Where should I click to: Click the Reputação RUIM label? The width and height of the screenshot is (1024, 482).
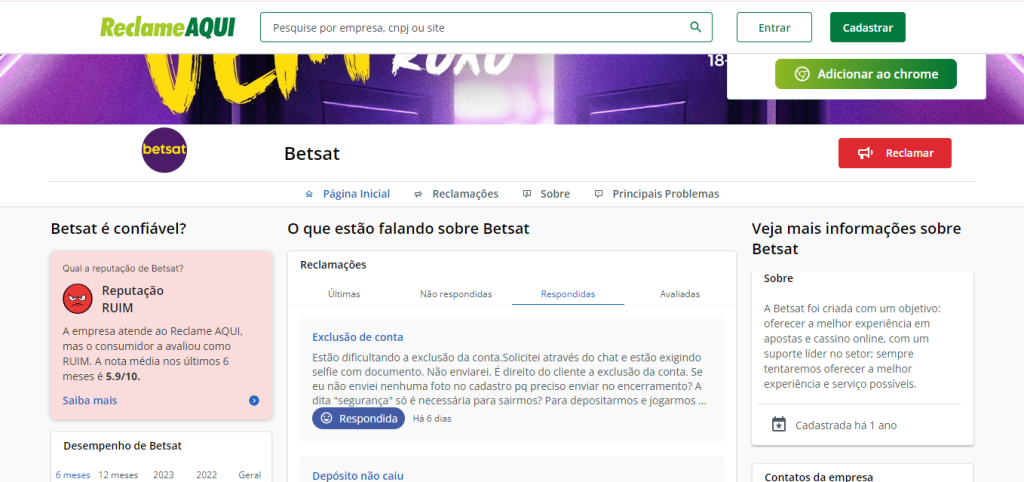(133, 299)
